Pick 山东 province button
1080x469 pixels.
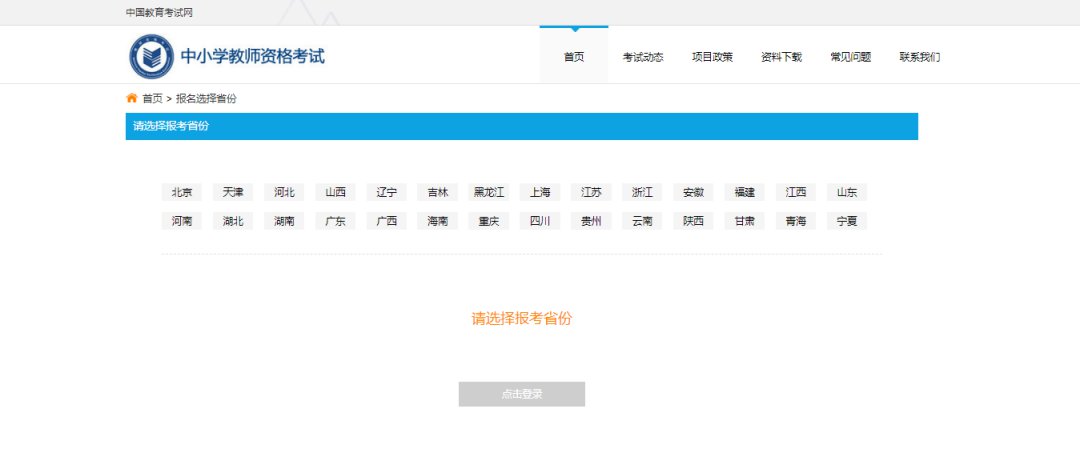[846, 192]
